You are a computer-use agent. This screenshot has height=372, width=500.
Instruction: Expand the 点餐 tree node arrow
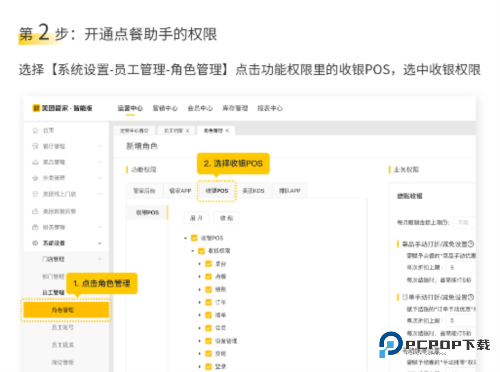pos(200,276)
